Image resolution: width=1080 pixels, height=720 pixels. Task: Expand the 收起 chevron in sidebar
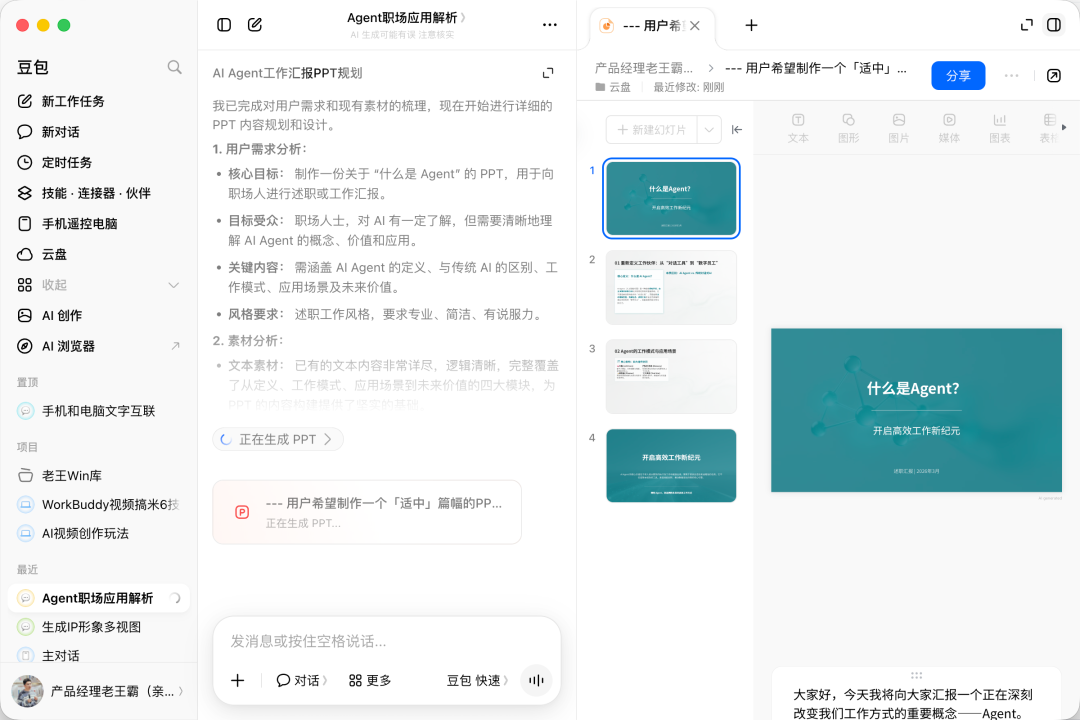pyautogui.click(x=174, y=285)
